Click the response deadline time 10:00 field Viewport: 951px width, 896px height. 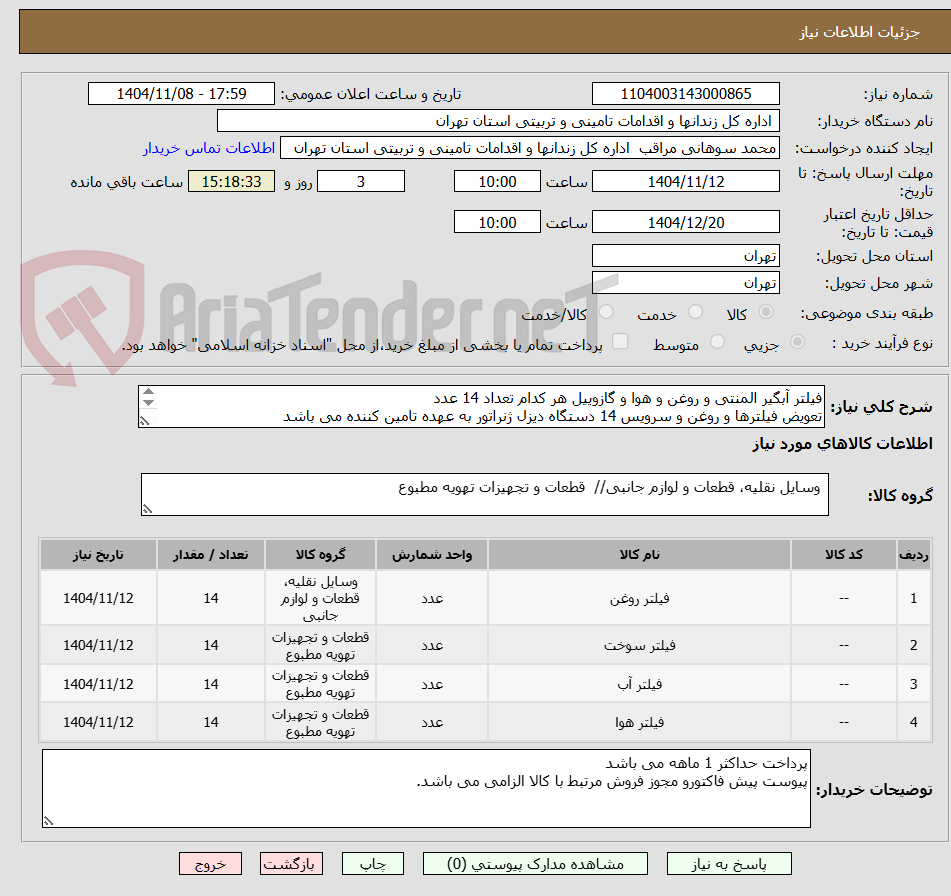[x=497, y=181]
